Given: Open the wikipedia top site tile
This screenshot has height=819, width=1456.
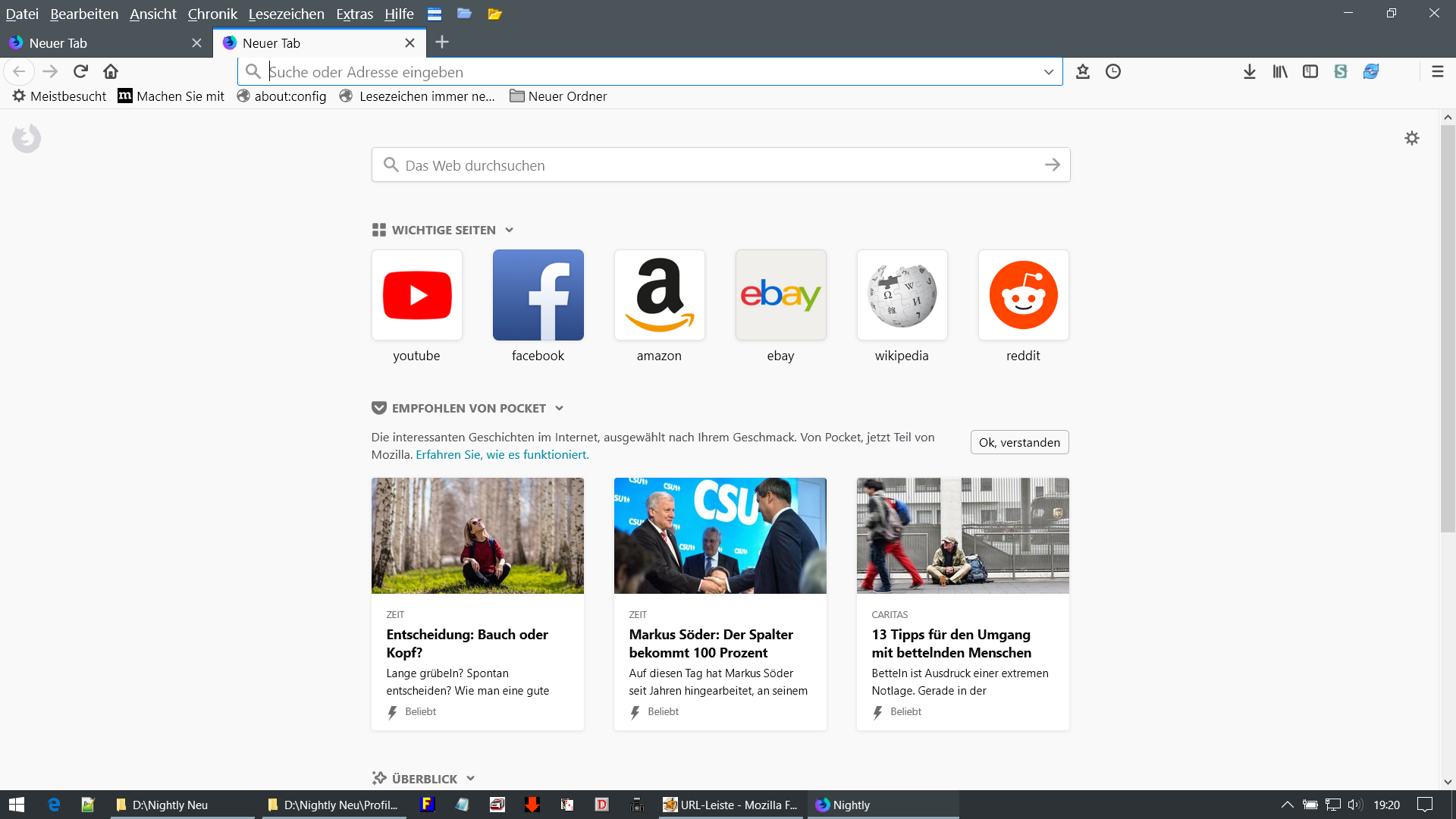Looking at the screenshot, I should click(x=902, y=295).
